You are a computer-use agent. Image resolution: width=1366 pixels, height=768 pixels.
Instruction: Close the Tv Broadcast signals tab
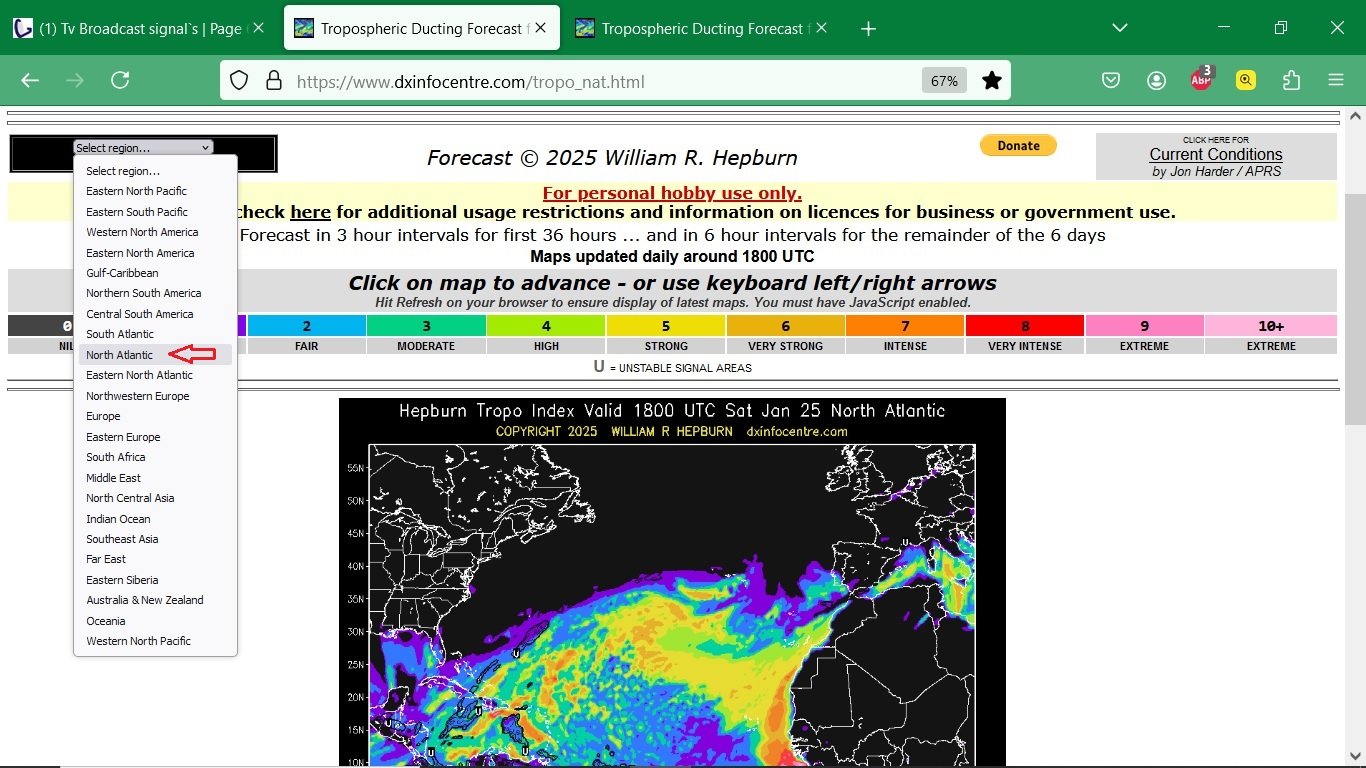coord(258,28)
